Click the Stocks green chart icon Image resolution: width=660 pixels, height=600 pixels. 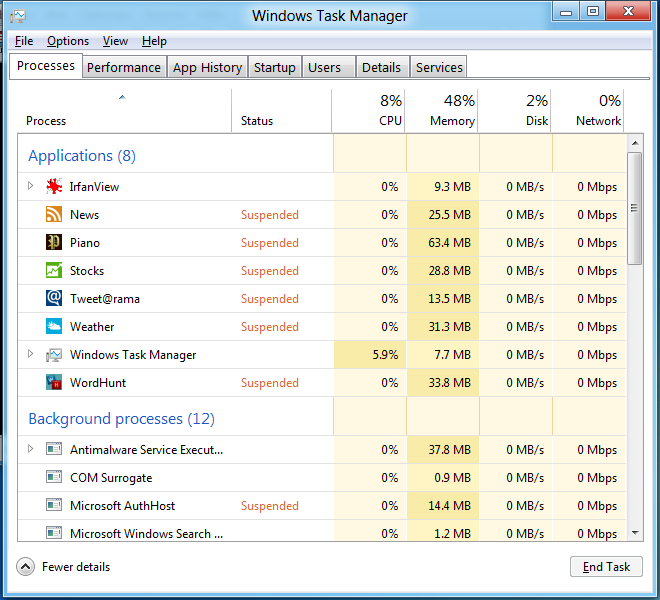(54, 270)
